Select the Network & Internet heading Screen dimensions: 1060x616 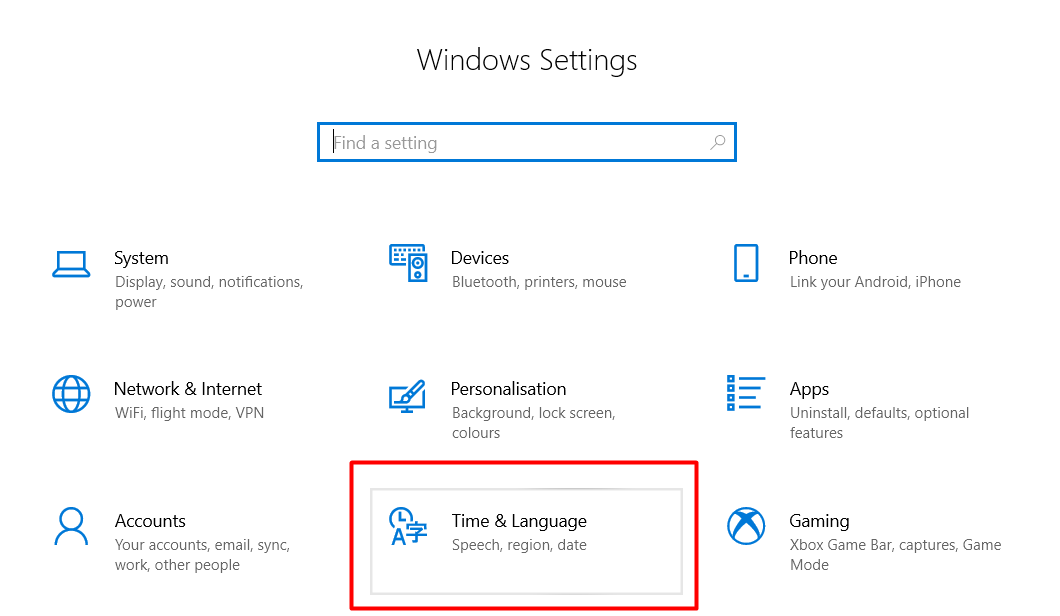[188, 389]
